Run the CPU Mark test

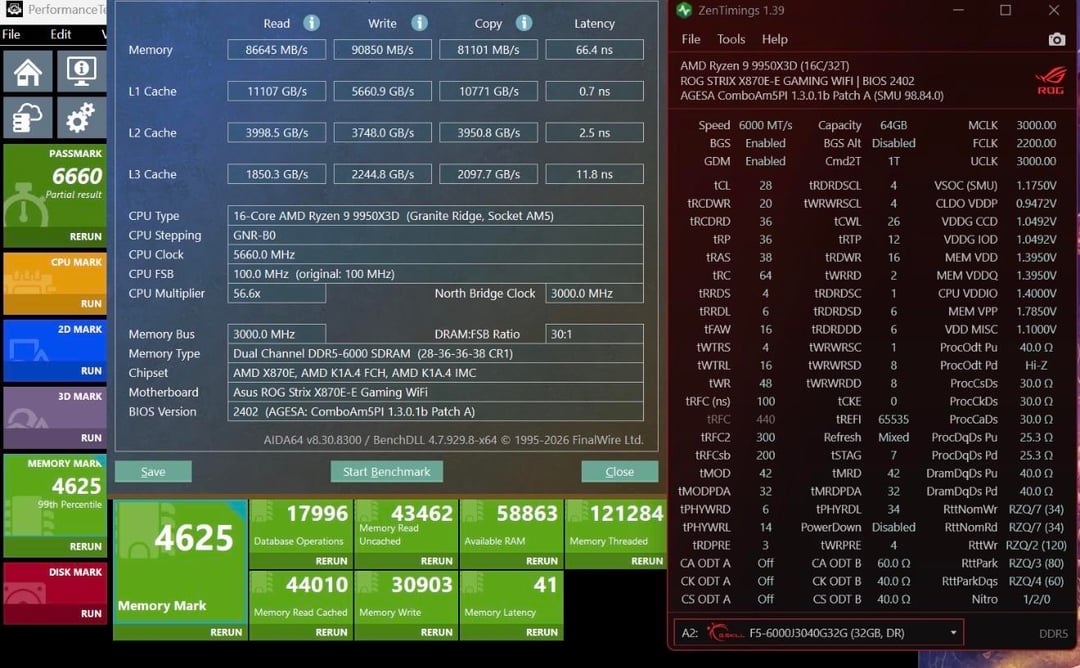click(x=91, y=304)
